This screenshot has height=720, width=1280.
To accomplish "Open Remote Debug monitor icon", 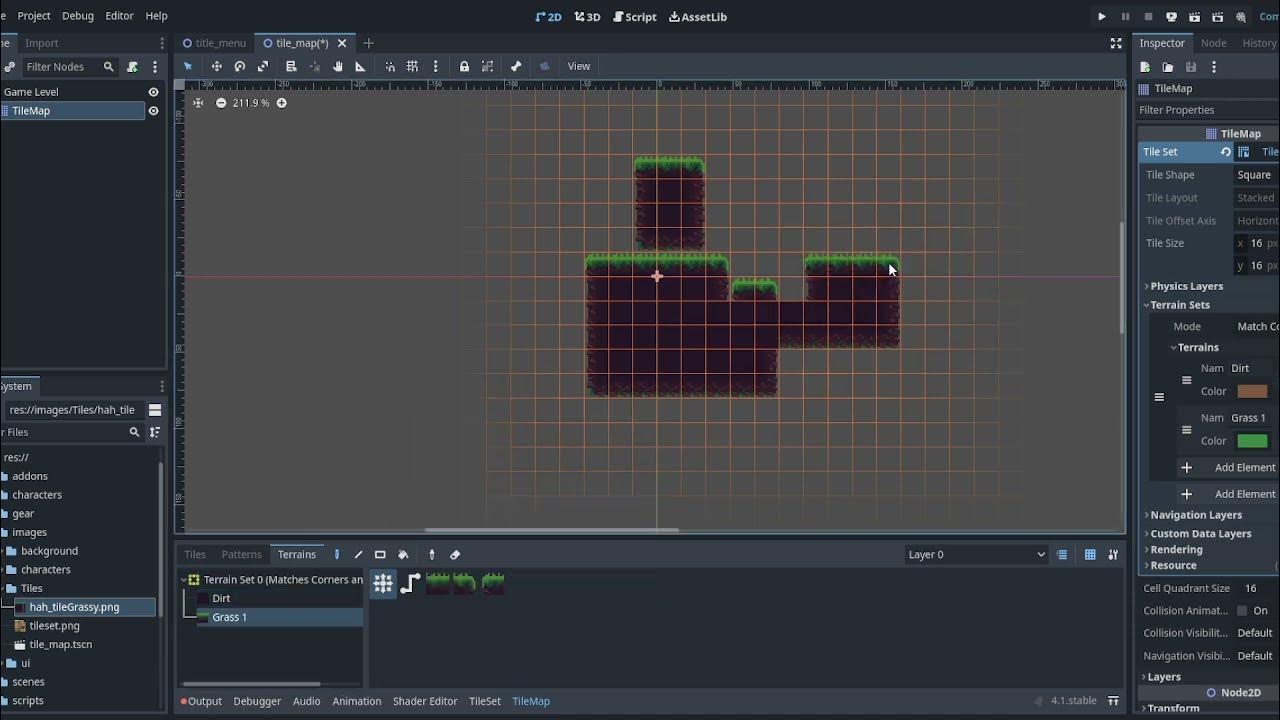I will click(x=1171, y=16).
